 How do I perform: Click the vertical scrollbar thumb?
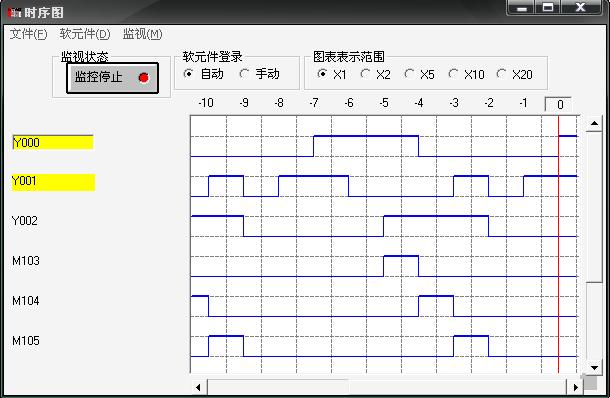[594, 207]
